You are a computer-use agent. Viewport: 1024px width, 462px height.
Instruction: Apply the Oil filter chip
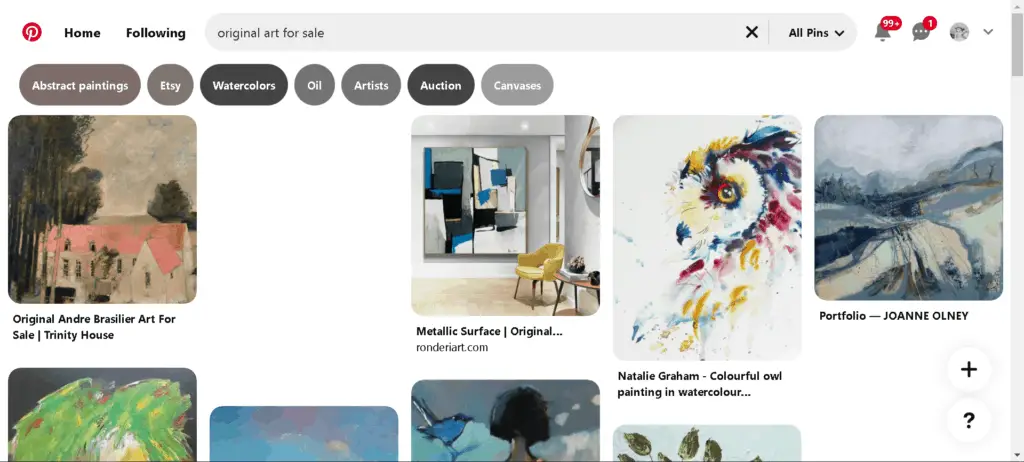pos(314,85)
